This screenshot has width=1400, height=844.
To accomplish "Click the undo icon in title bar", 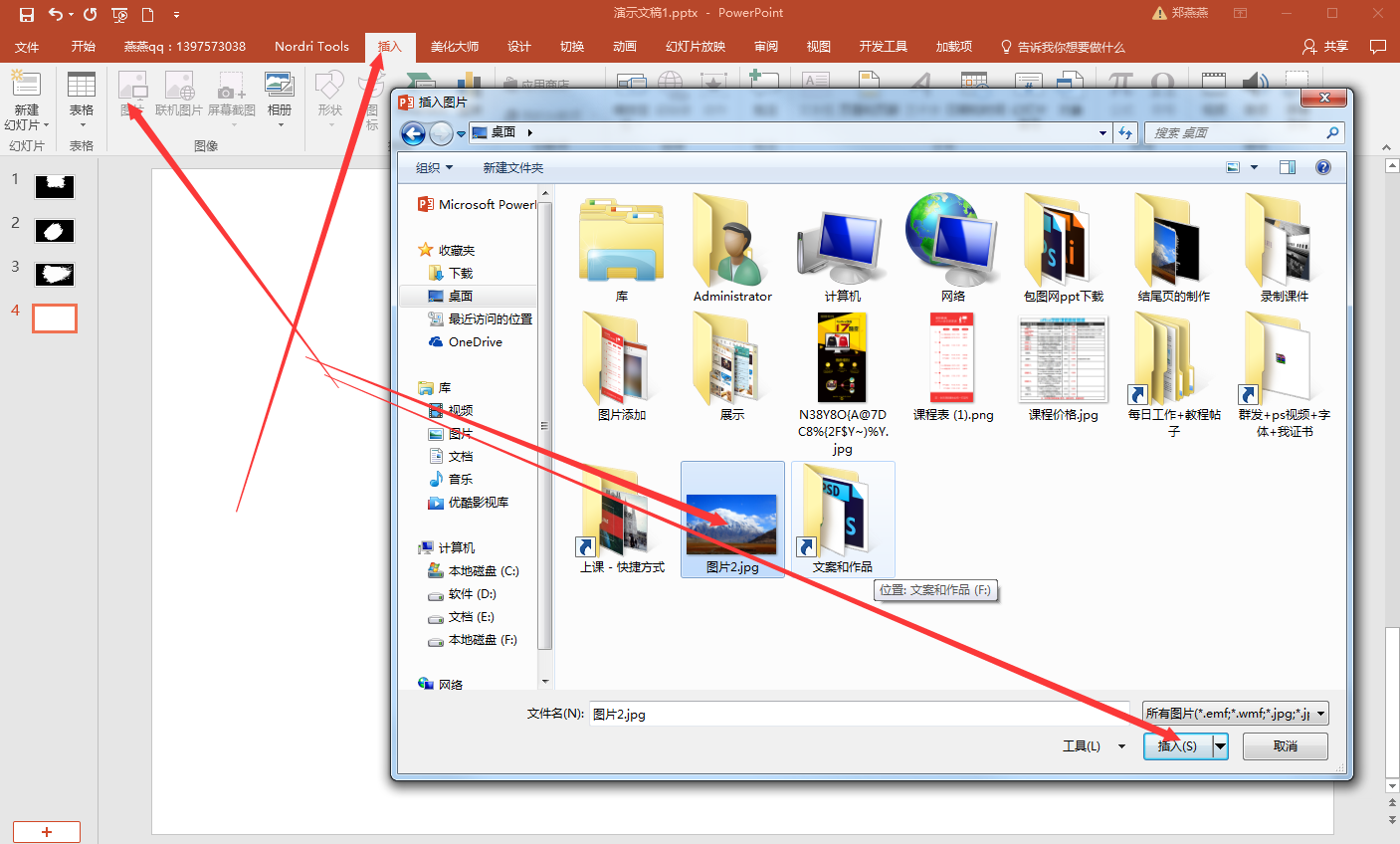I will 56,14.
